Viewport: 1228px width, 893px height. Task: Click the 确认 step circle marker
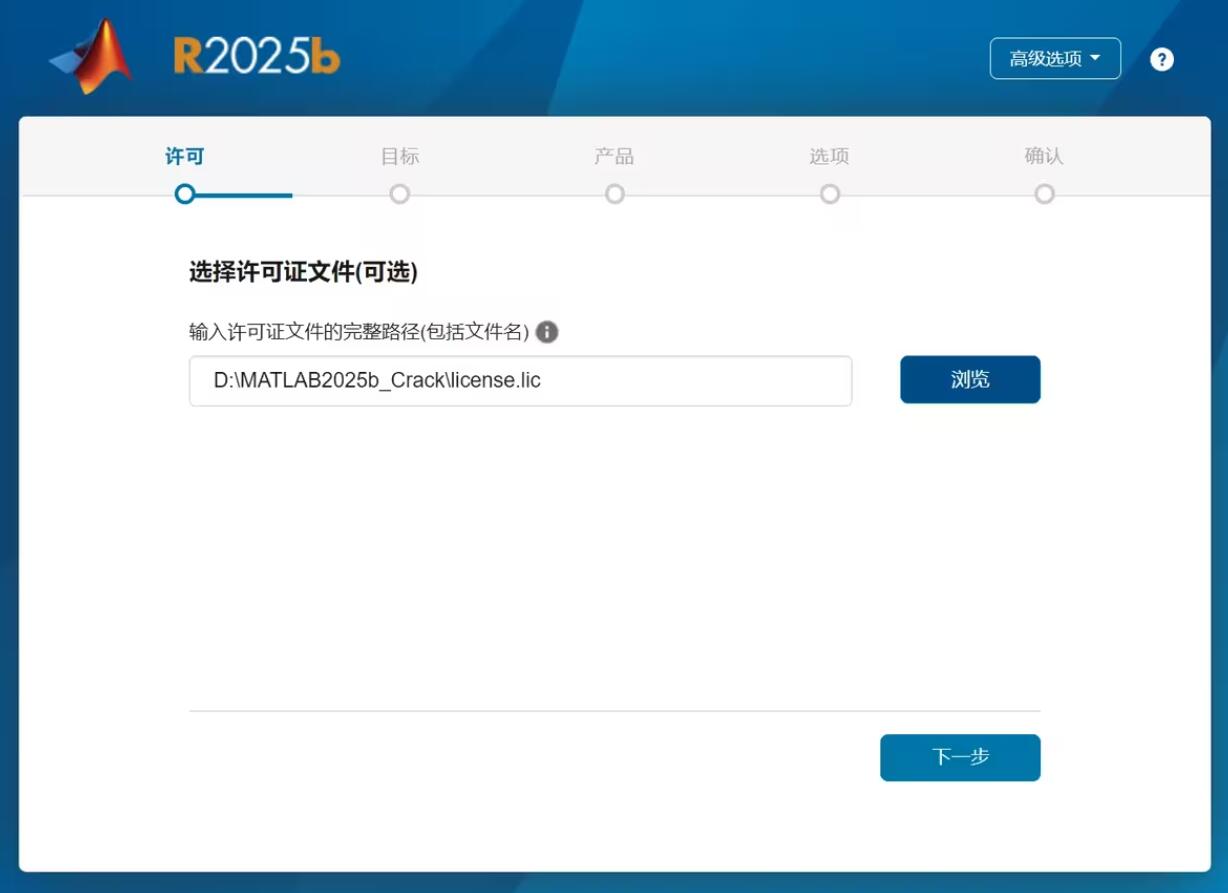(1045, 194)
